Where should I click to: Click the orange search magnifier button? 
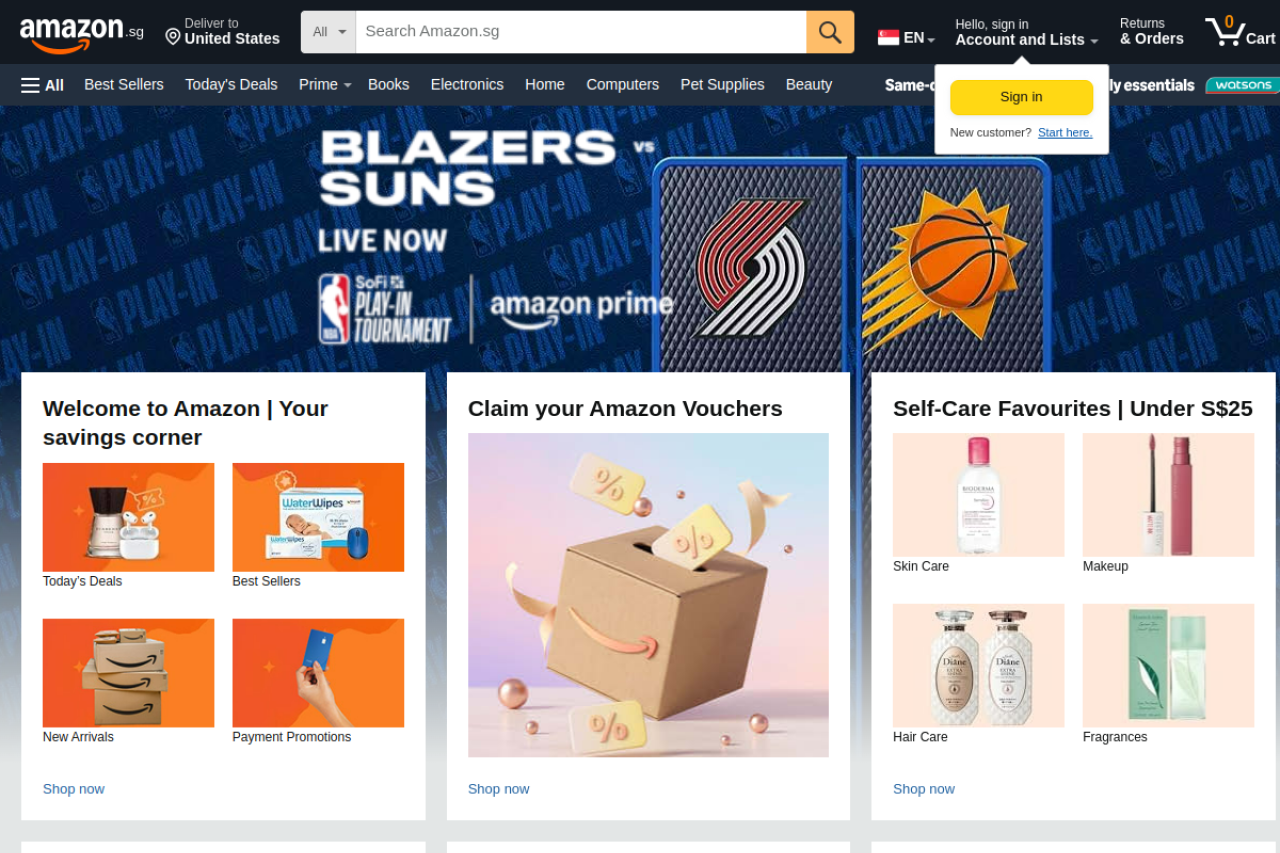click(830, 32)
